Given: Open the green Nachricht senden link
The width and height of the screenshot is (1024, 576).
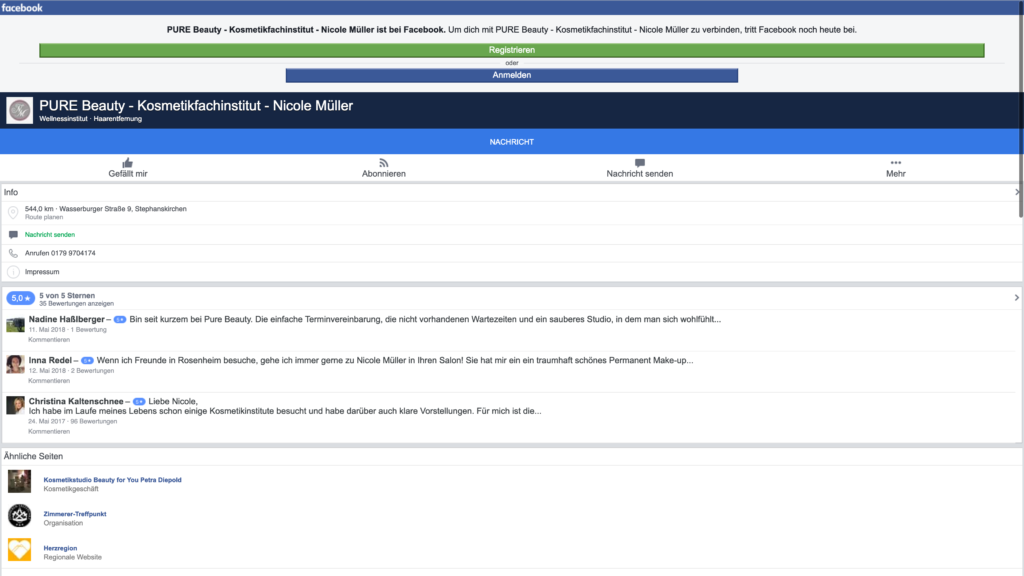Looking at the screenshot, I should (x=50, y=234).
